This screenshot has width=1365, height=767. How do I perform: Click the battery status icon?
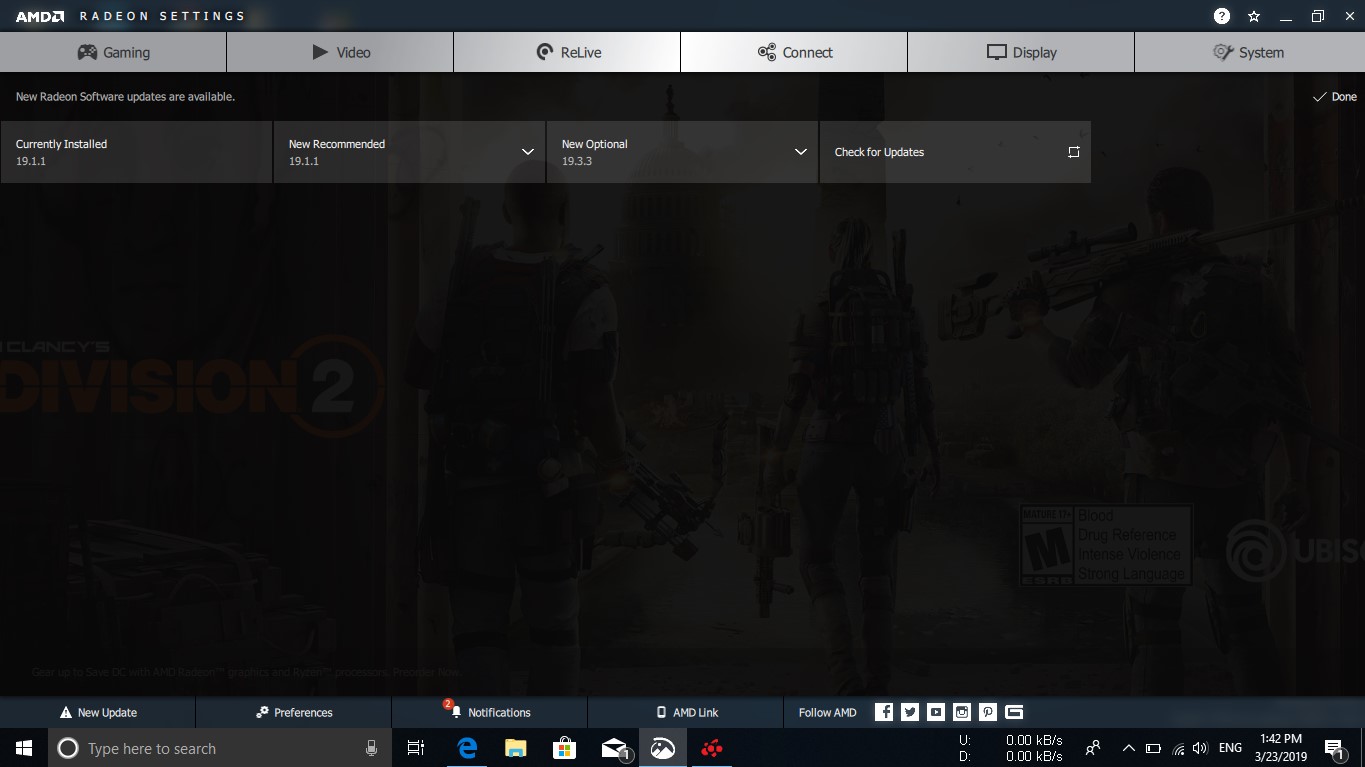pos(1153,748)
